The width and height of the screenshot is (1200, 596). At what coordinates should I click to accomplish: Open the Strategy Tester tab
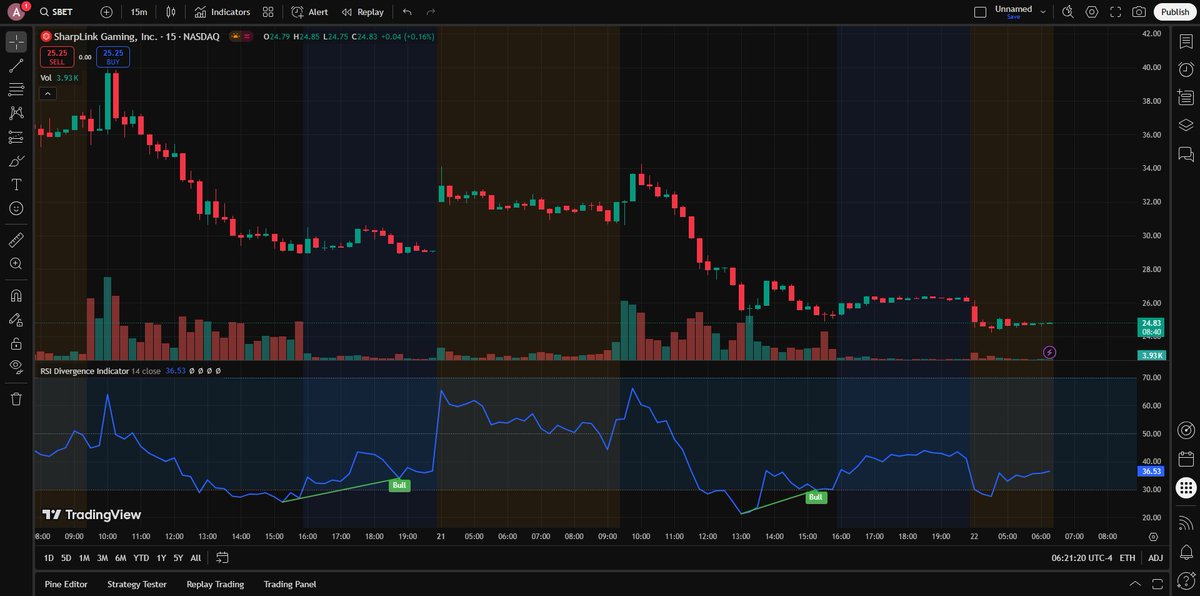[137, 584]
